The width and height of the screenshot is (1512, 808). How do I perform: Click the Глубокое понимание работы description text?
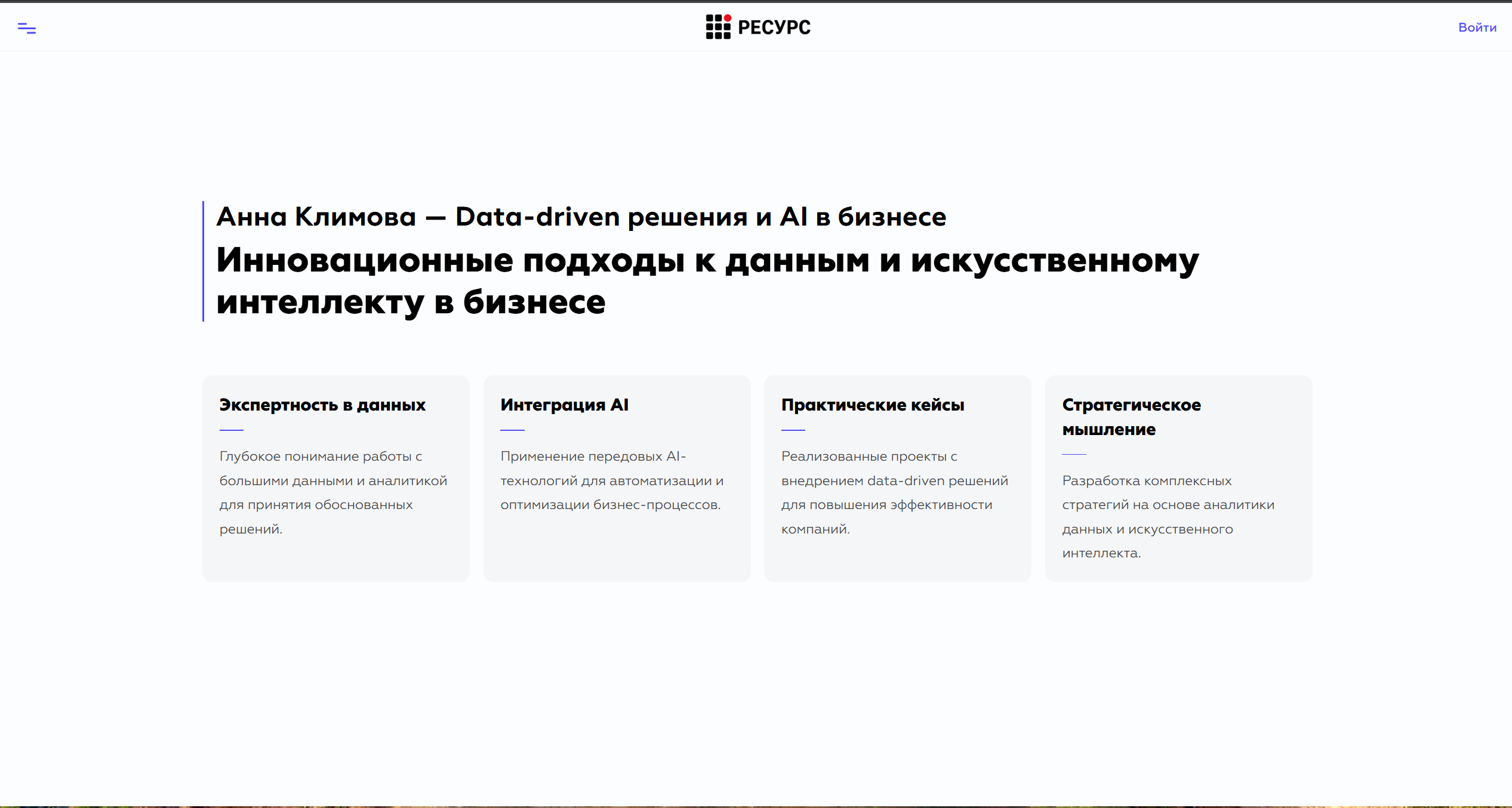point(332,492)
